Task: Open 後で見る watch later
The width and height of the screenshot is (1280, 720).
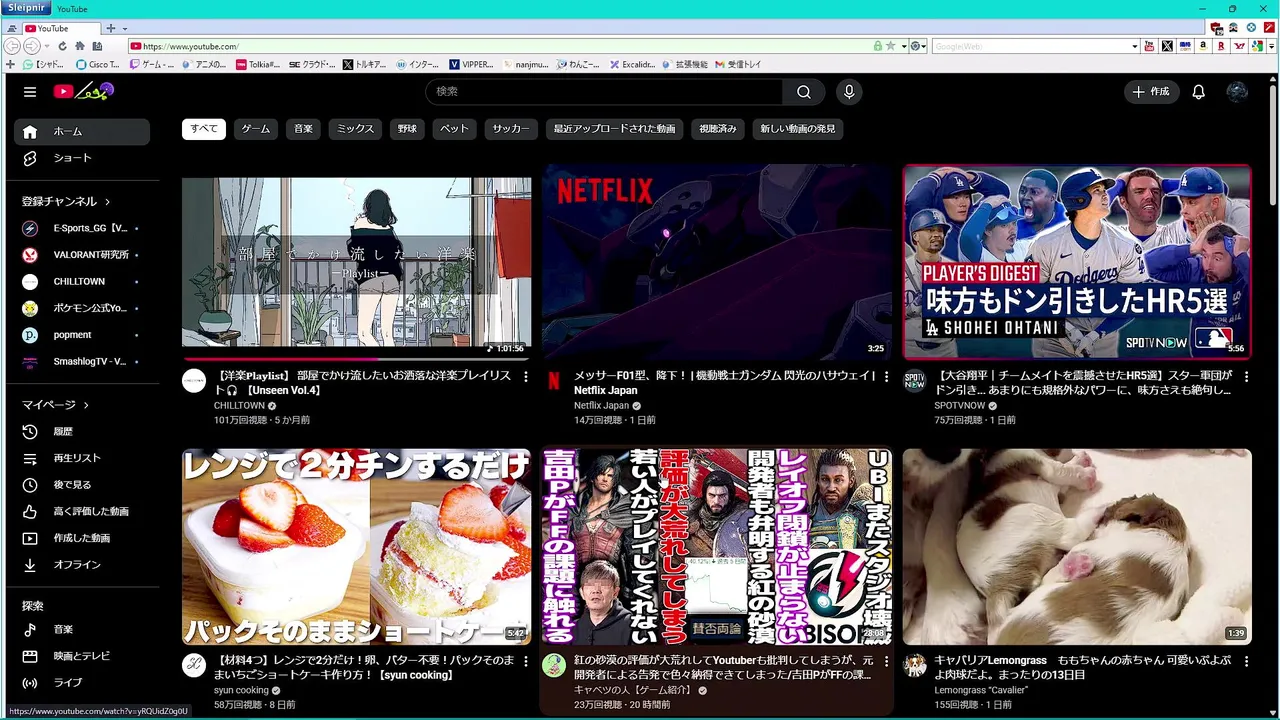Action: click(82, 484)
